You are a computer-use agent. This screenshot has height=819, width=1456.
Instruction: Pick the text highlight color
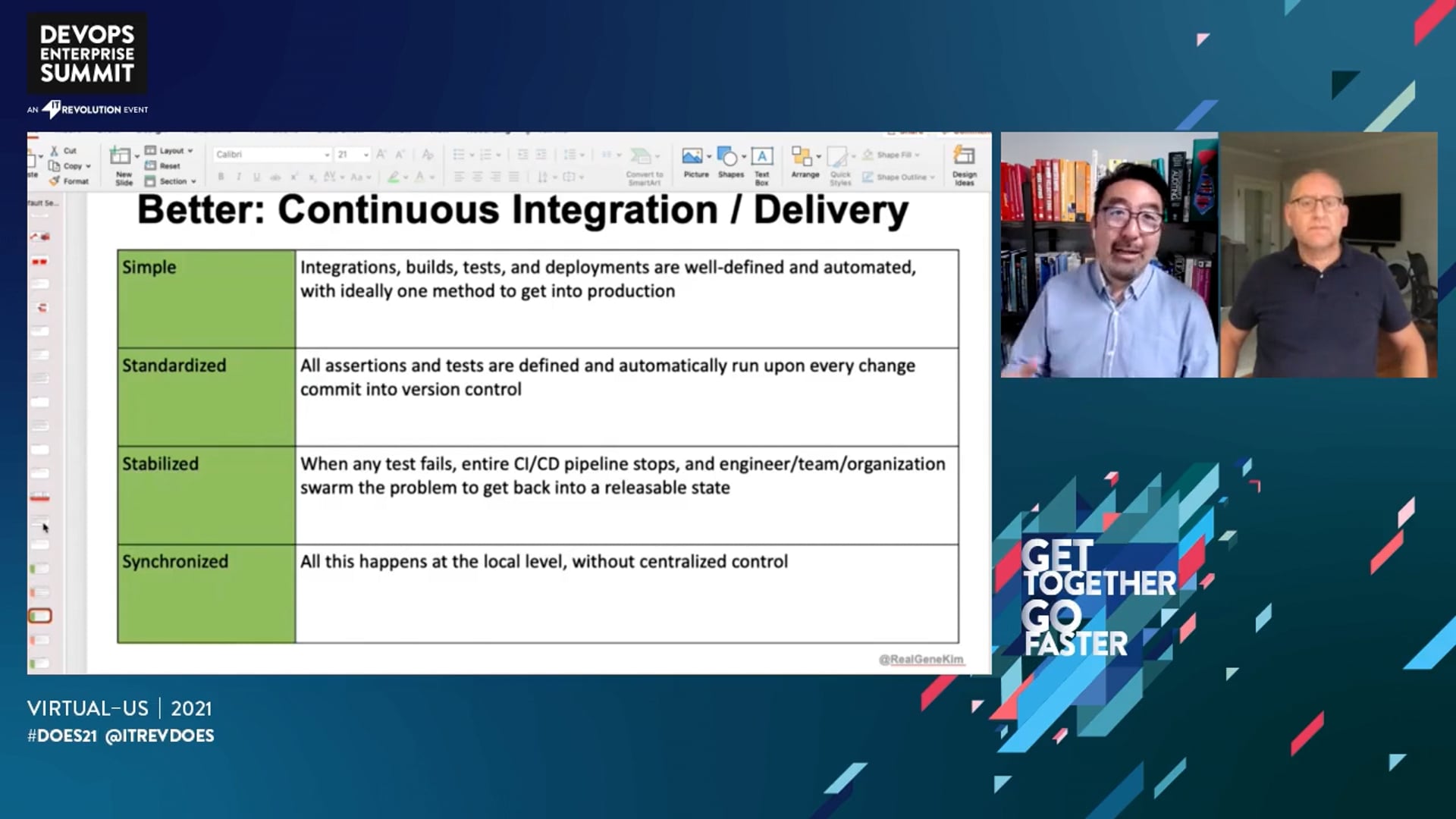(394, 177)
